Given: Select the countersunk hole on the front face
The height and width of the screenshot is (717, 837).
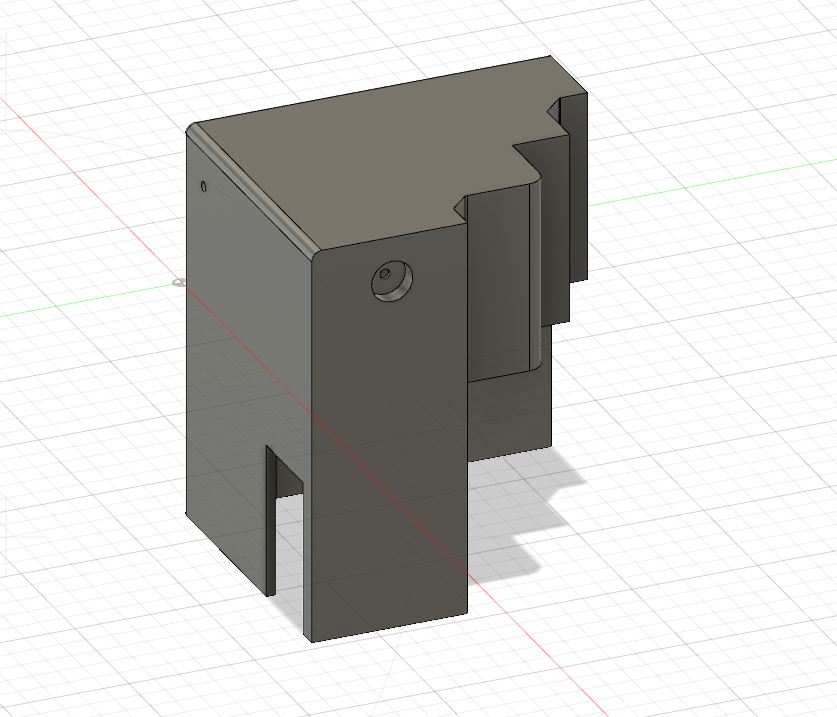Looking at the screenshot, I should click(x=392, y=281).
